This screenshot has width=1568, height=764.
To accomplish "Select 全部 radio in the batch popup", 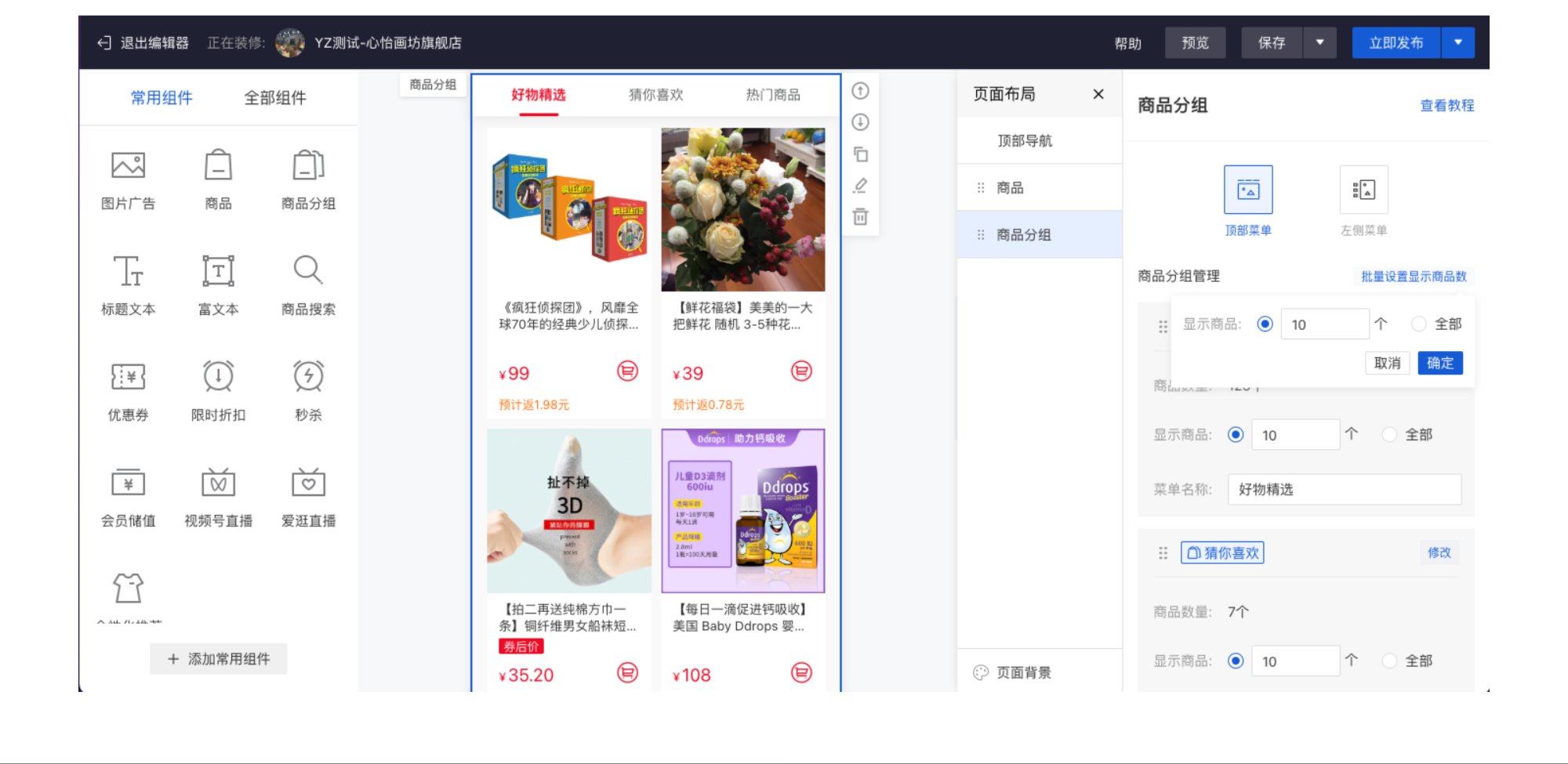I will click(x=1419, y=323).
